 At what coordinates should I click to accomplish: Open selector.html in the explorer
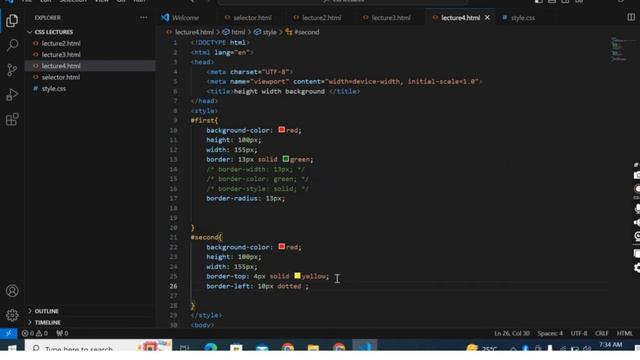pos(60,77)
